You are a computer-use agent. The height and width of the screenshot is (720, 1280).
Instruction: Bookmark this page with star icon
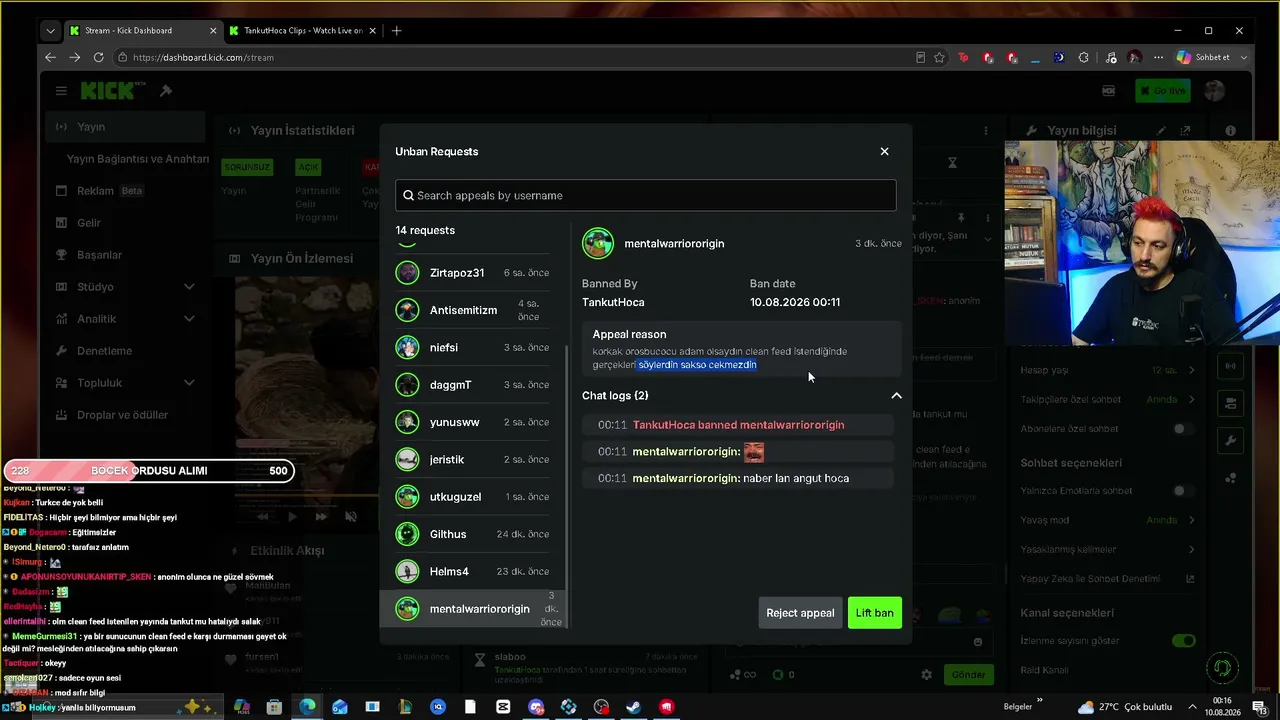939,58
